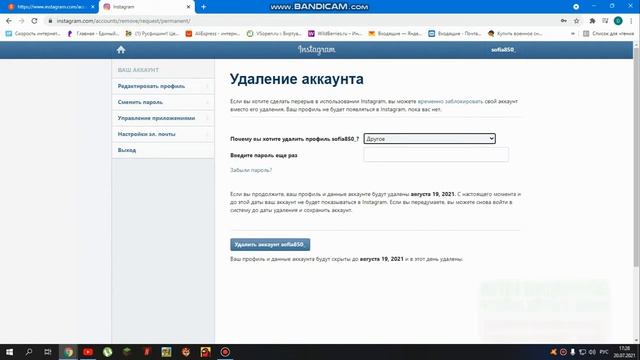Image resolution: width=640 pixels, height=360 pixels.
Task: Open WildBerries.ru bookmark
Action: coord(335,33)
